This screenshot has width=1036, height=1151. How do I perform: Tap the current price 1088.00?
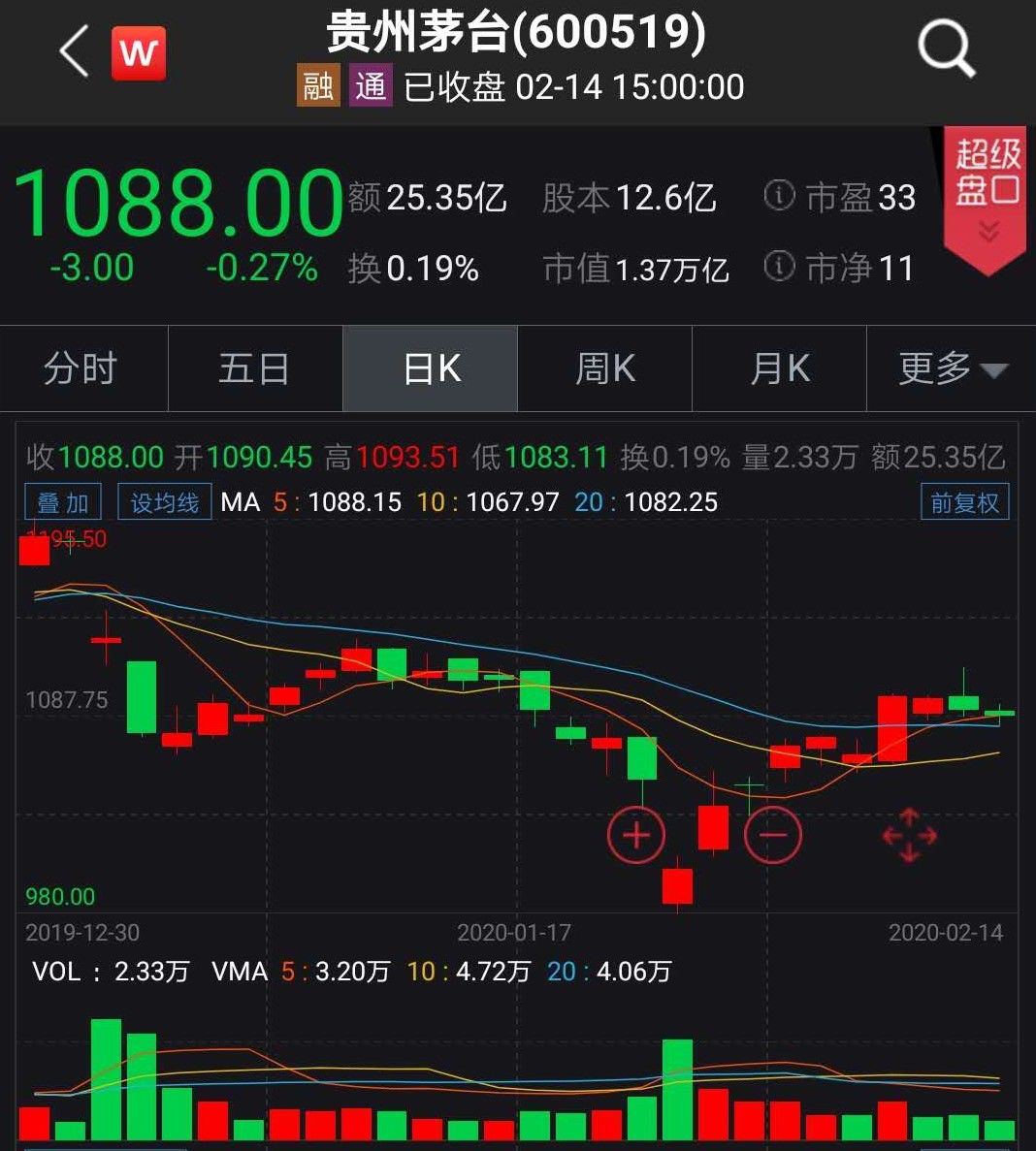click(x=178, y=203)
